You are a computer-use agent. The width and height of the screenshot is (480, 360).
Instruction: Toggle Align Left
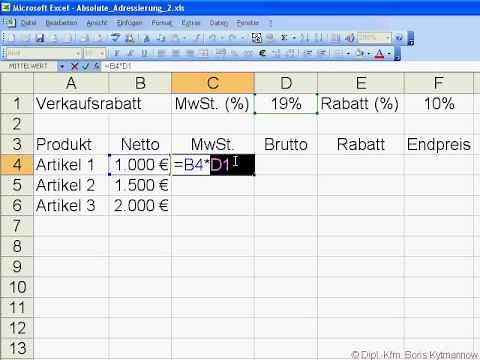pos(162,53)
